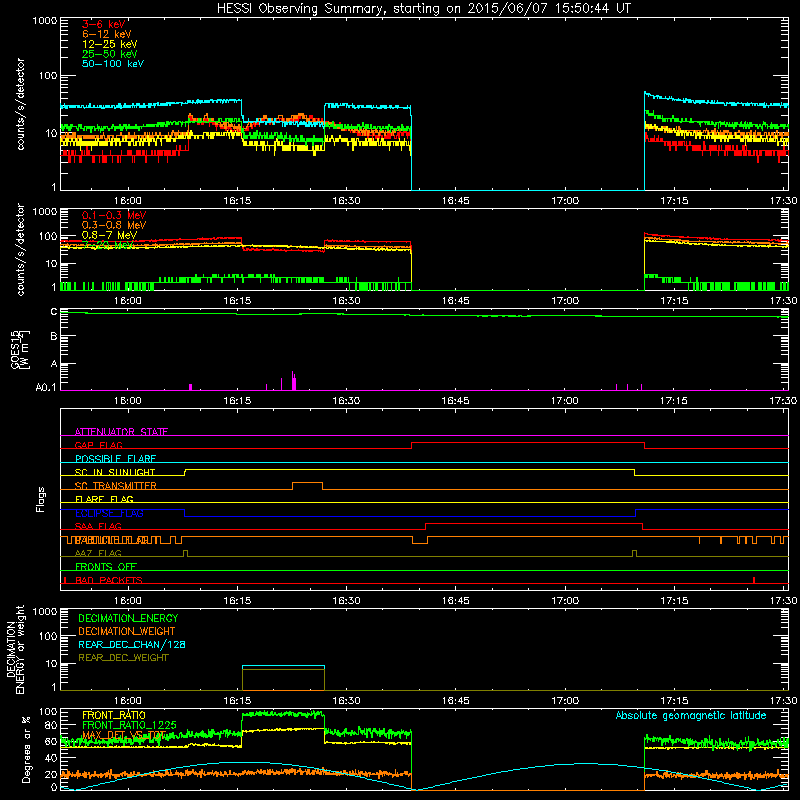Screen dimensions: 800x800
Task: Click the 17:00 tick label under GOES panel
Action: pyautogui.click(x=565, y=401)
